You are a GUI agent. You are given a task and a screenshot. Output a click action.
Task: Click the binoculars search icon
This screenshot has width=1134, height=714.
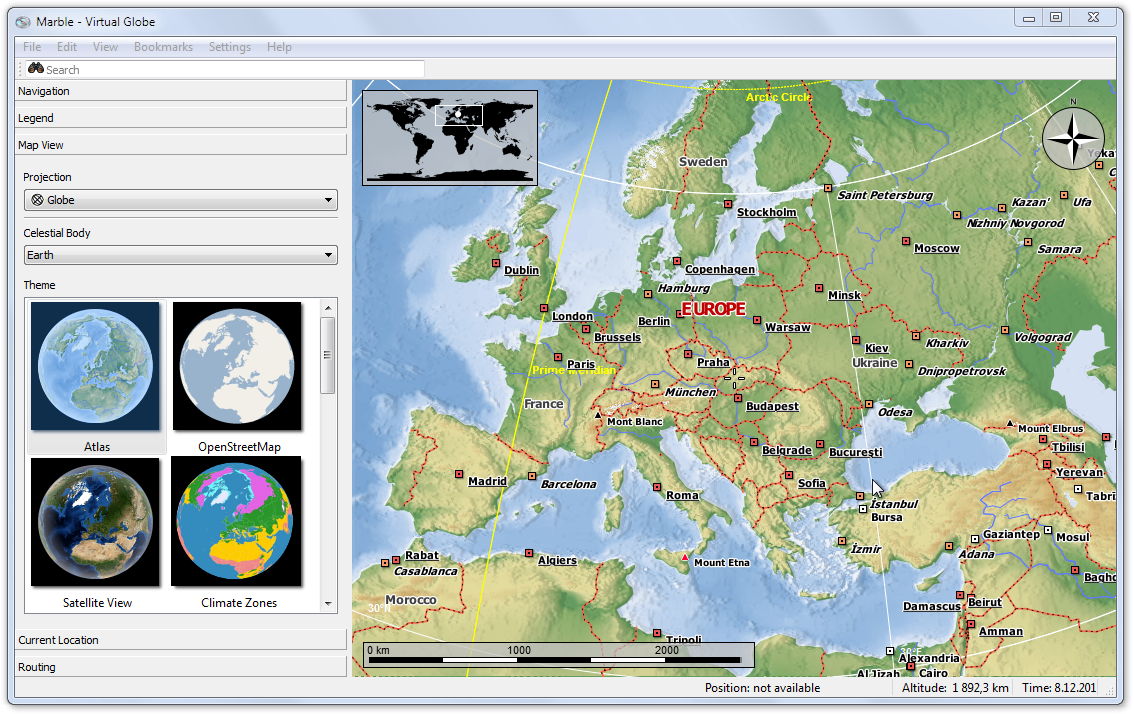click(35, 69)
